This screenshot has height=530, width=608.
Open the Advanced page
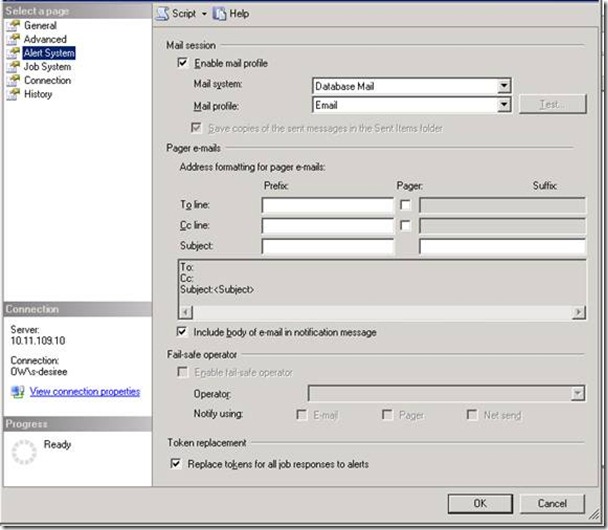point(45,39)
